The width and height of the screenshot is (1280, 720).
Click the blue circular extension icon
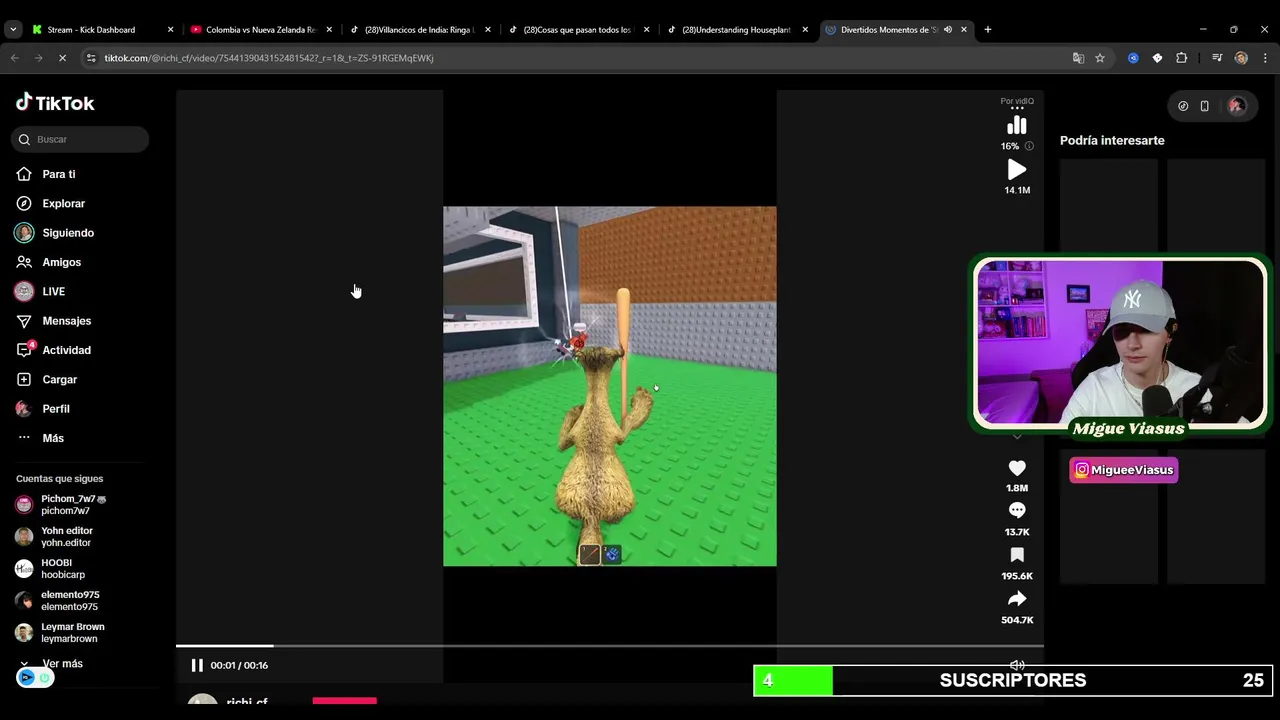coord(1133,58)
